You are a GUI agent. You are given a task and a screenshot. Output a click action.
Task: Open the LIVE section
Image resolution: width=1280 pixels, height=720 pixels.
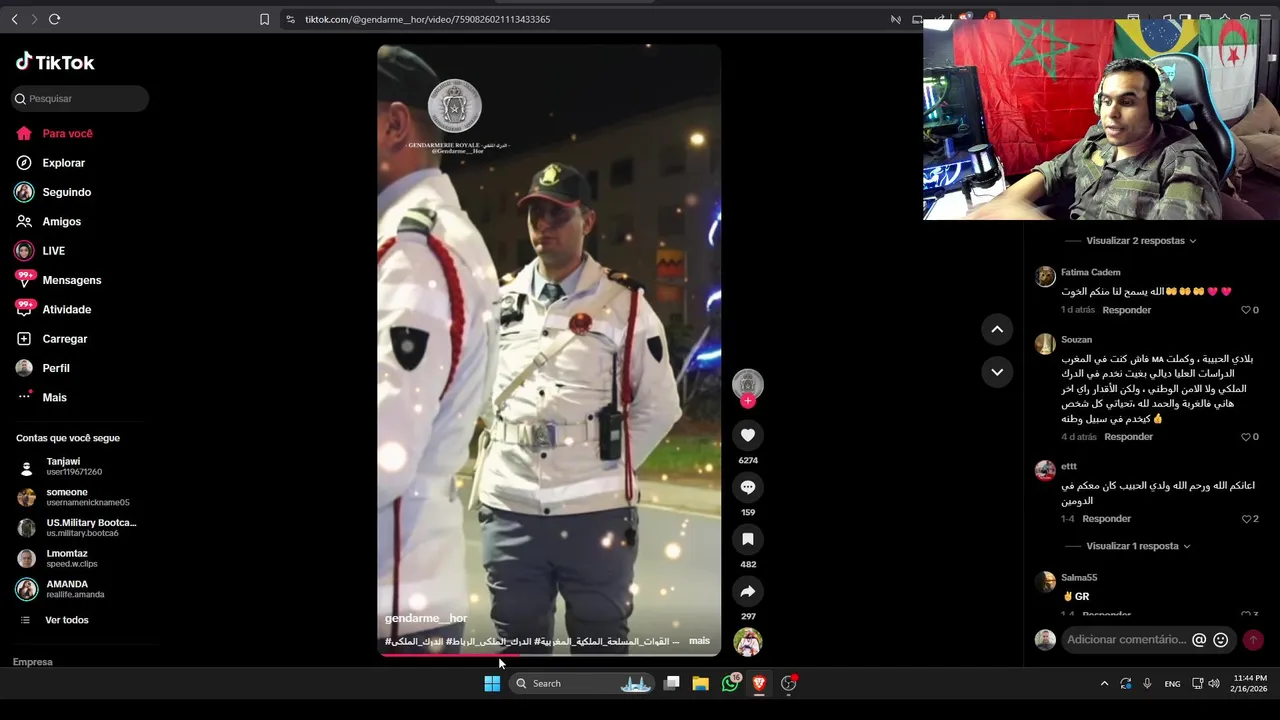point(53,251)
